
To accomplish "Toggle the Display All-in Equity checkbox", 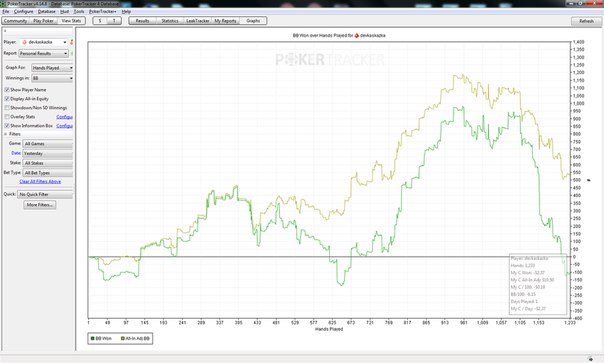I will pos(7,99).
